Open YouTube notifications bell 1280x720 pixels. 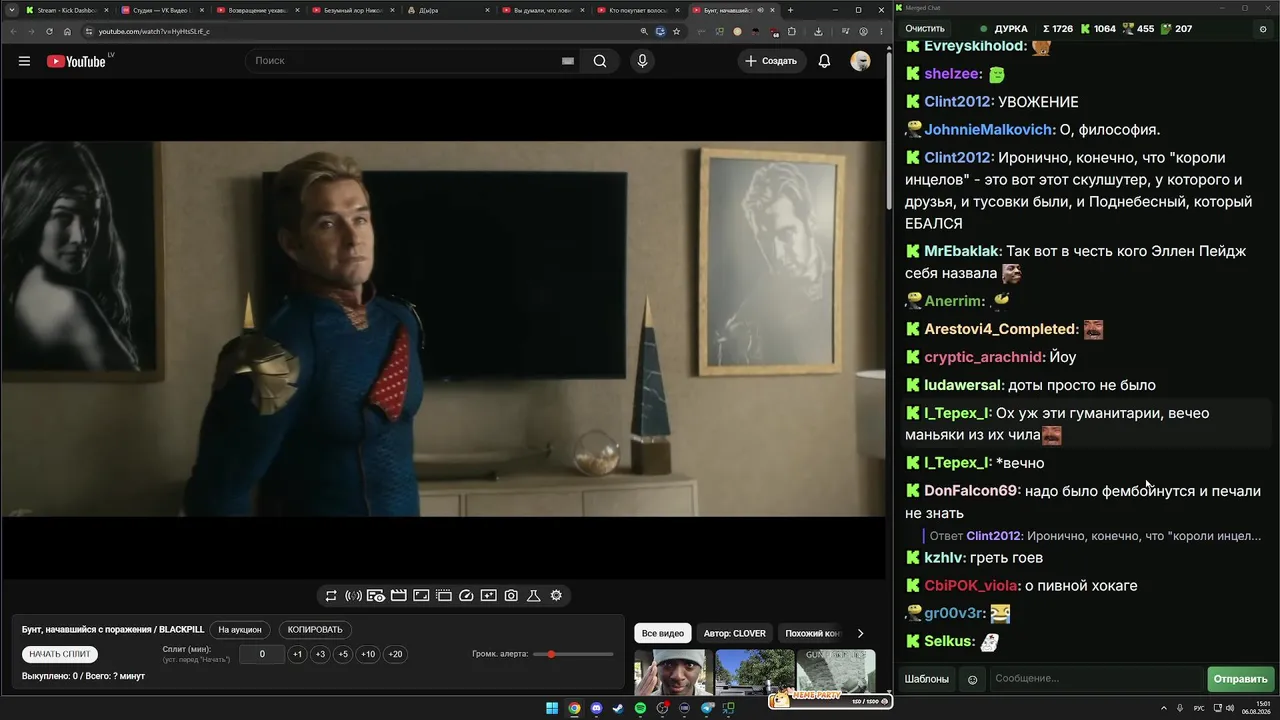(x=824, y=61)
